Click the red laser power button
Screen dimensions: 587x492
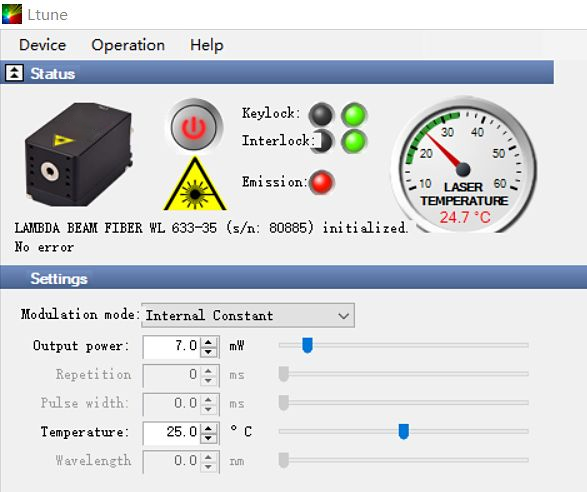[194, 127]
